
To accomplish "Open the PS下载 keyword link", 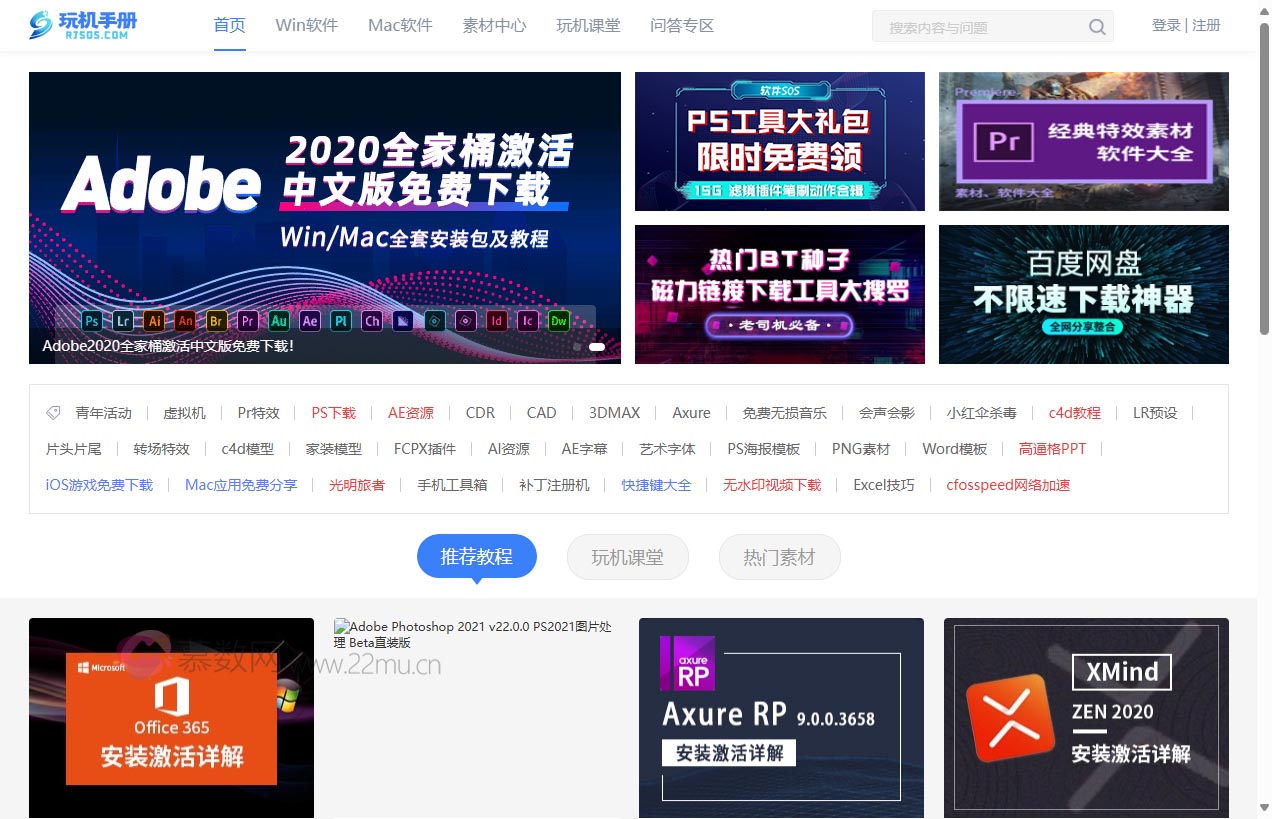I will coord(333,412).
